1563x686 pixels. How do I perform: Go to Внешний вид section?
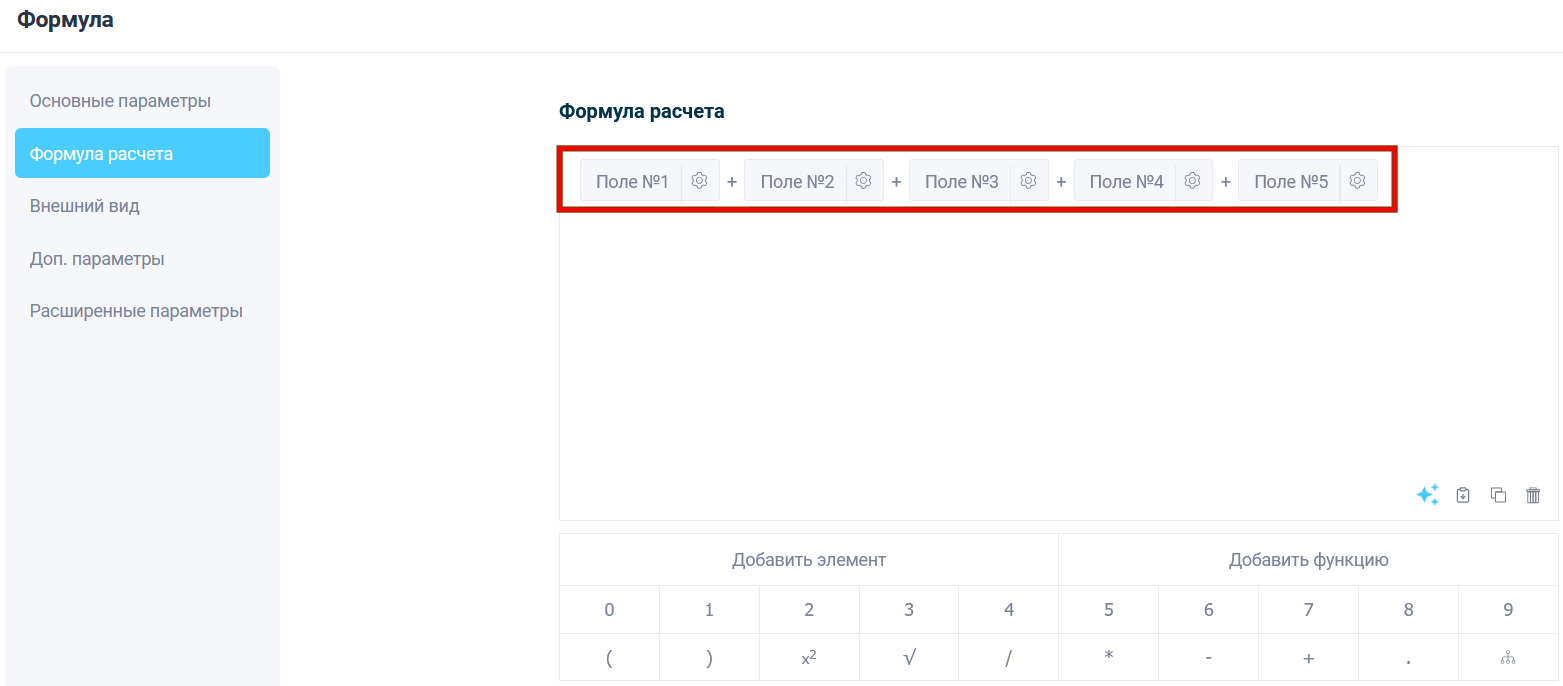tap(142, 207)
